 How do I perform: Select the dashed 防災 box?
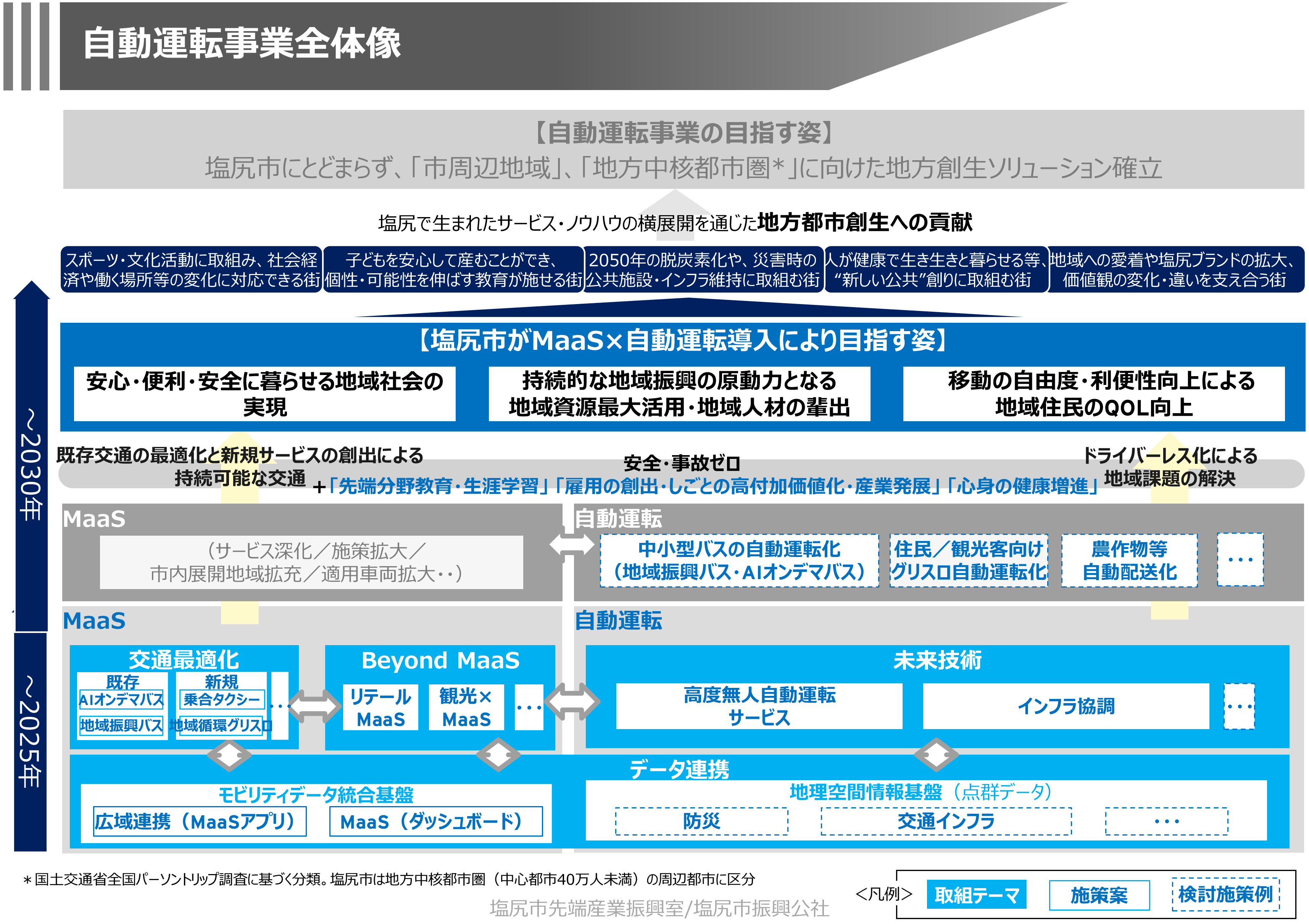click(701, 821)
